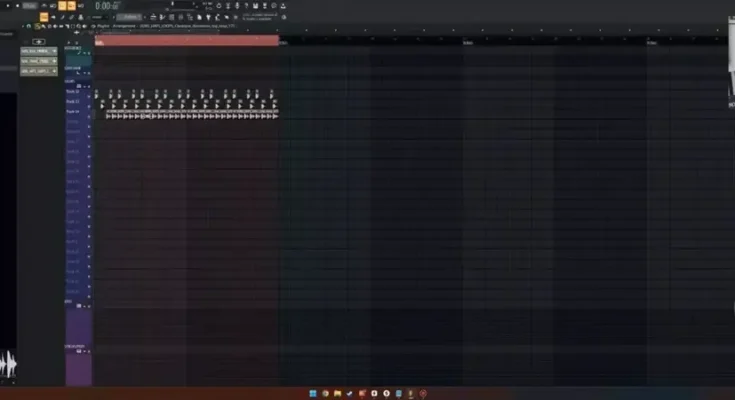Open File Explorer from the taskbar
Viewport: 735px width, 400px height.
tap(336, 392)
